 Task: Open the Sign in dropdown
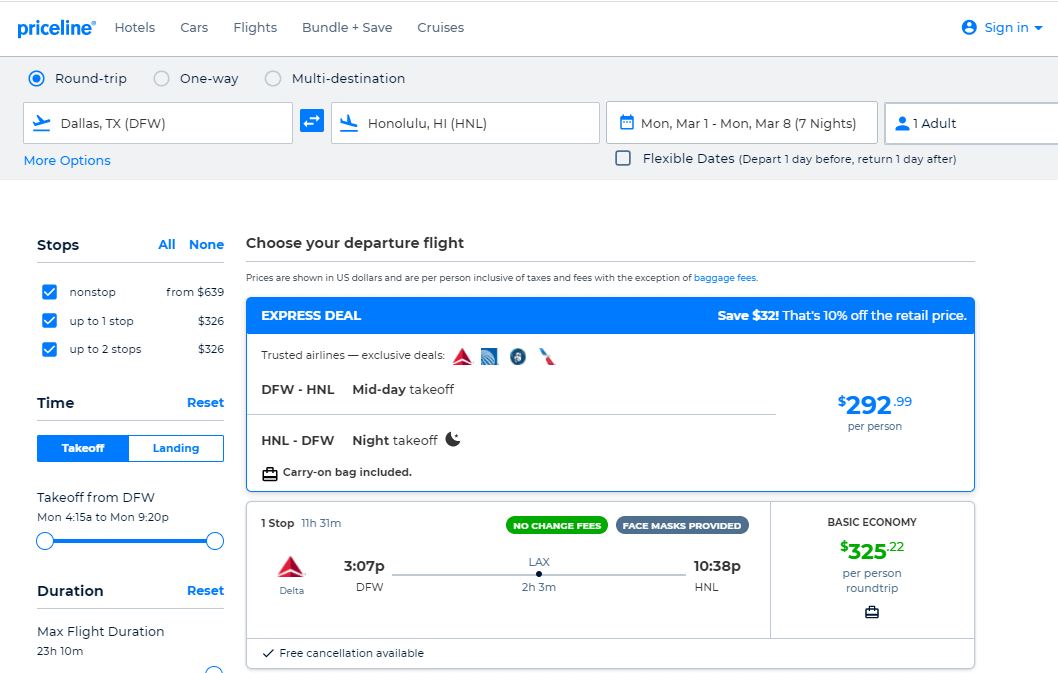[1001, 28]
